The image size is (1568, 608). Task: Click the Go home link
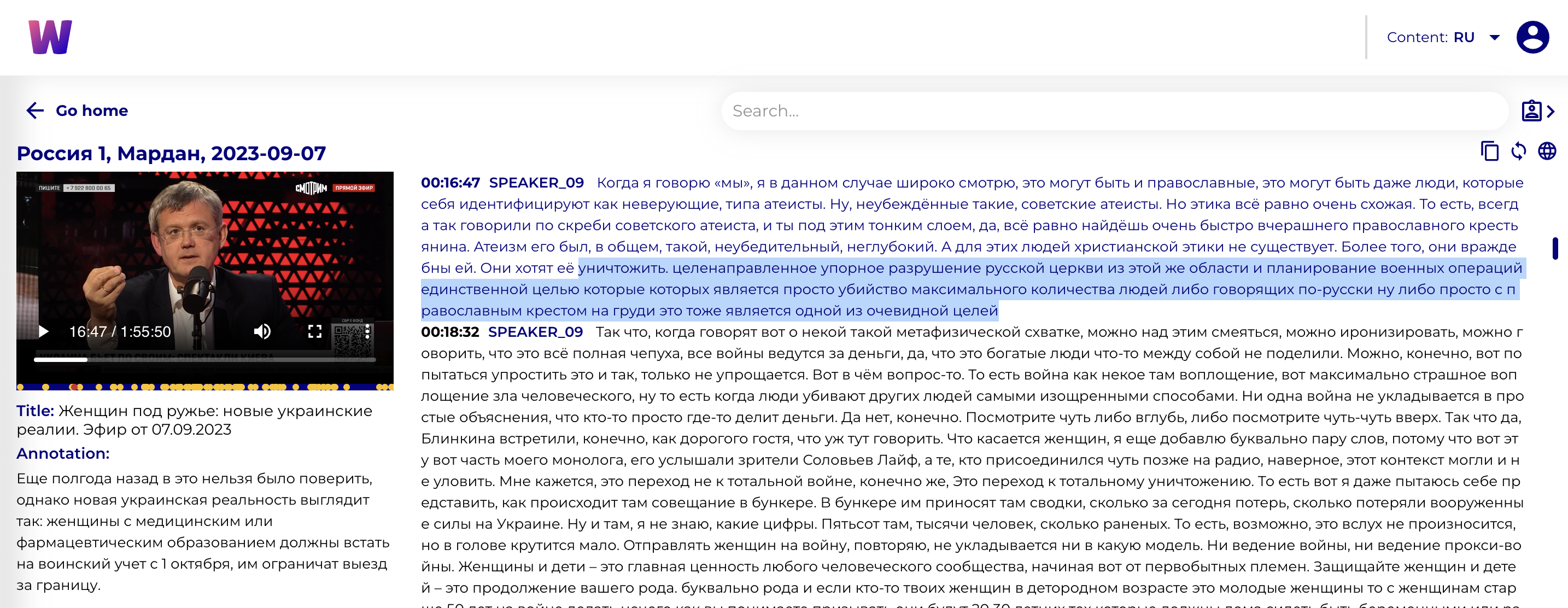pyautogui.click(x=91, y=111)
